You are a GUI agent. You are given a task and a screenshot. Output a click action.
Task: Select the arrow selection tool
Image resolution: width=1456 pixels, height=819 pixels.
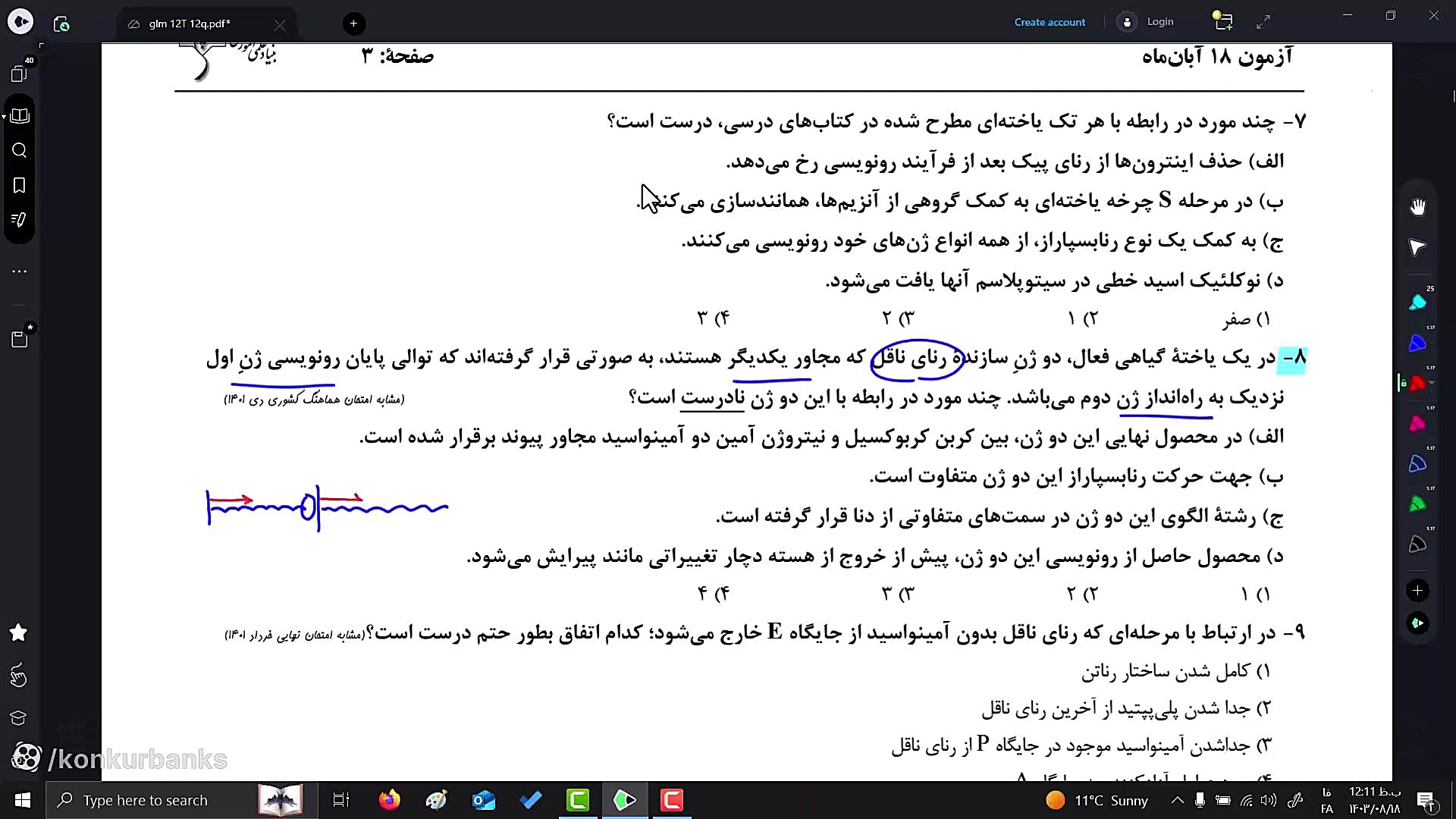tap(1417, 247)
